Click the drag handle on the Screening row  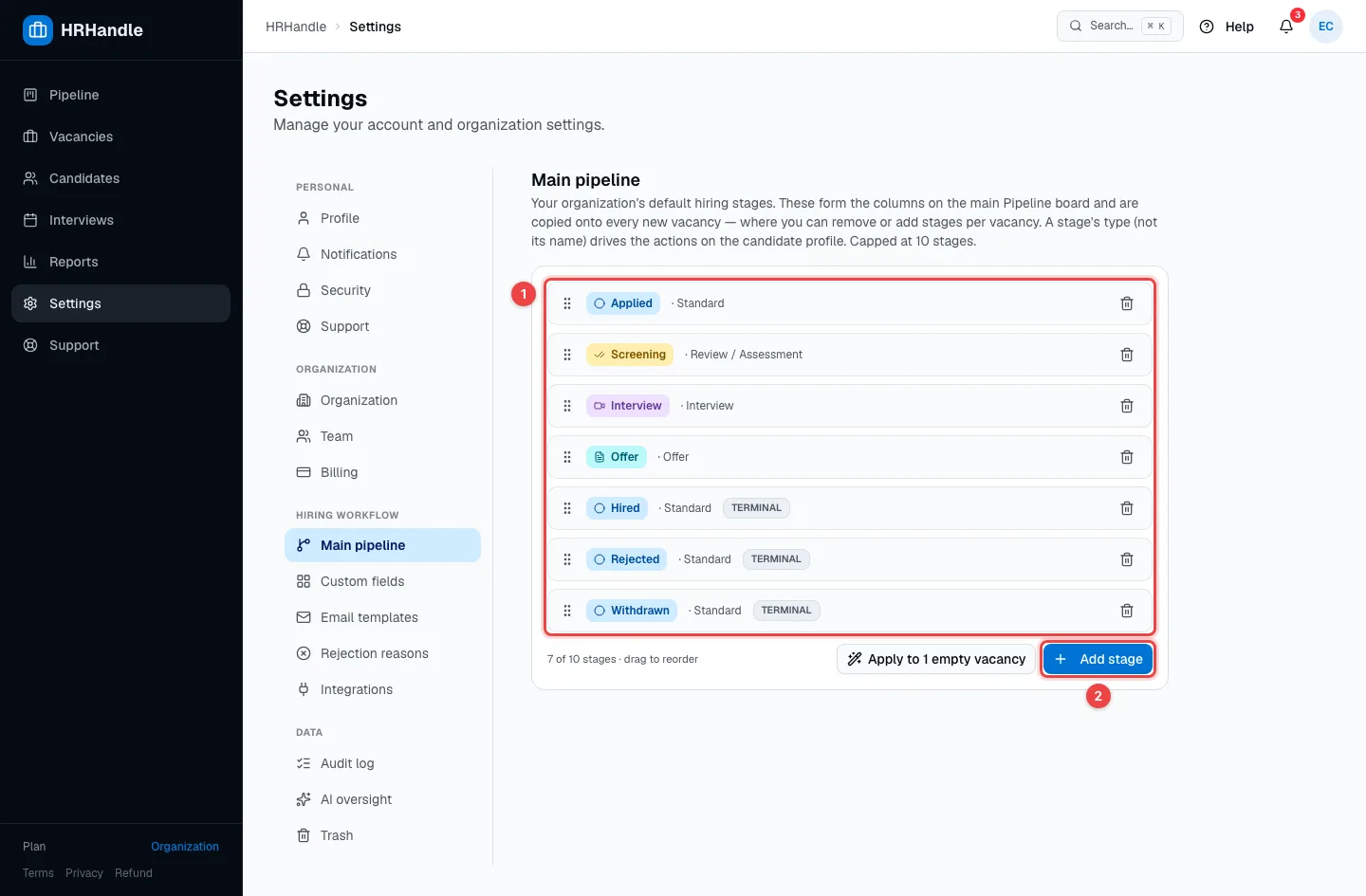[x=567, y=355]
